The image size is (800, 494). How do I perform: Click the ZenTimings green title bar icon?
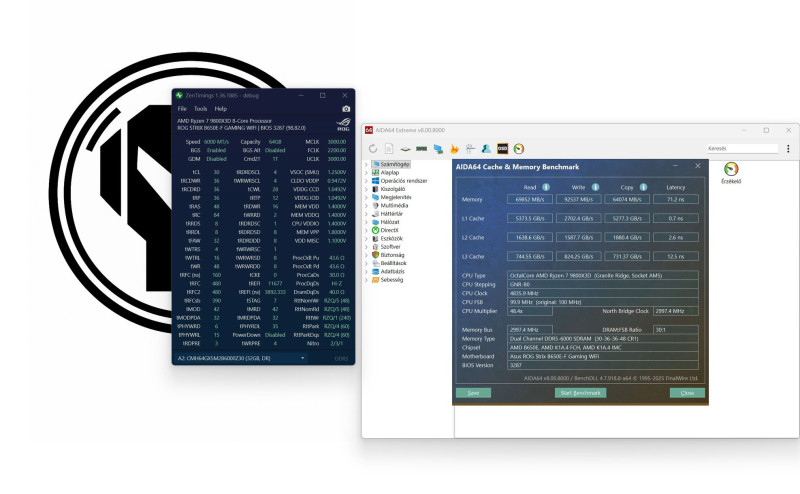click(179, 95)
